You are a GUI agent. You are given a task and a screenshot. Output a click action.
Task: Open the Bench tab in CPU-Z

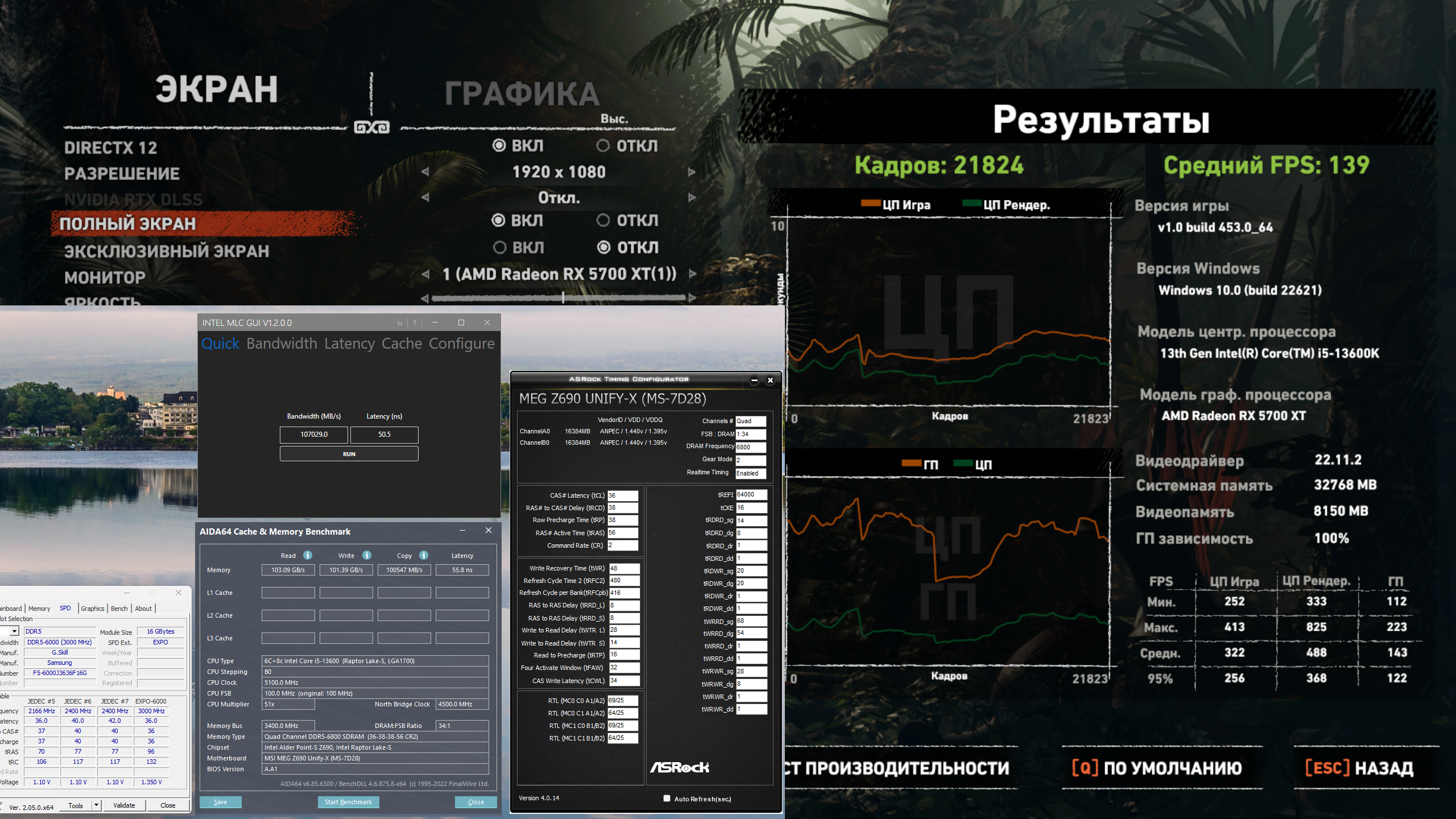coord(119,608)
